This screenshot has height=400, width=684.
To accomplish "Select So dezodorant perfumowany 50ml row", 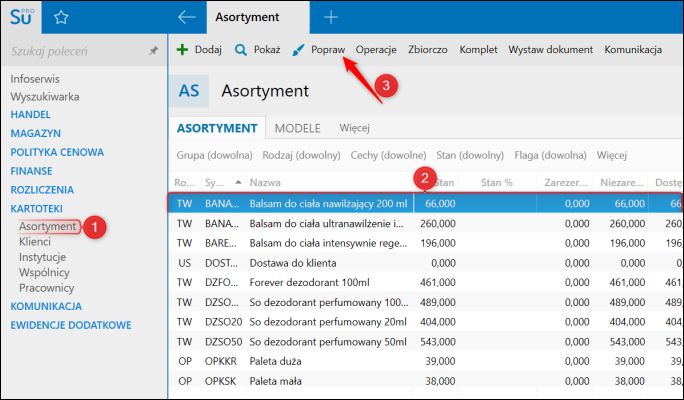I will tap(426, 342).
